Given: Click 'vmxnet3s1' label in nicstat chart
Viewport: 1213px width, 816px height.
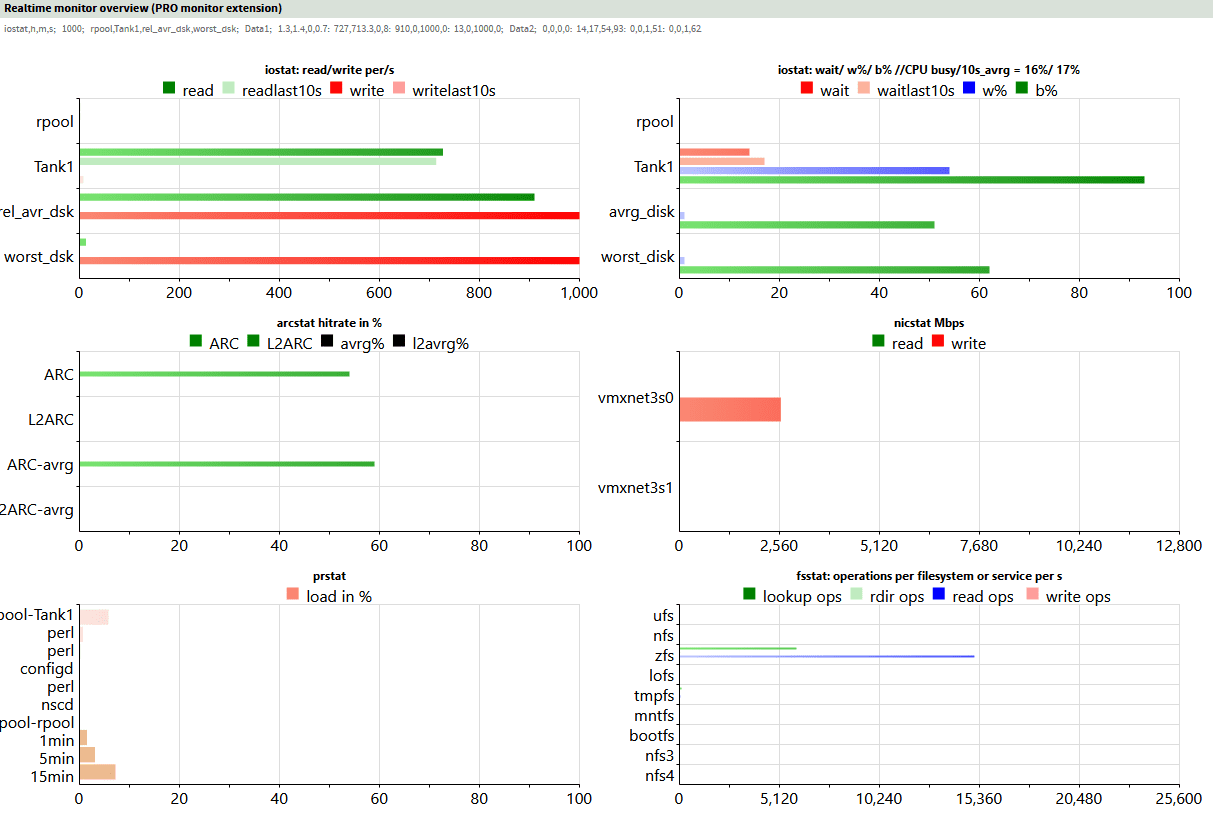Looking at the screenshot, I should (x=635, y=488).
